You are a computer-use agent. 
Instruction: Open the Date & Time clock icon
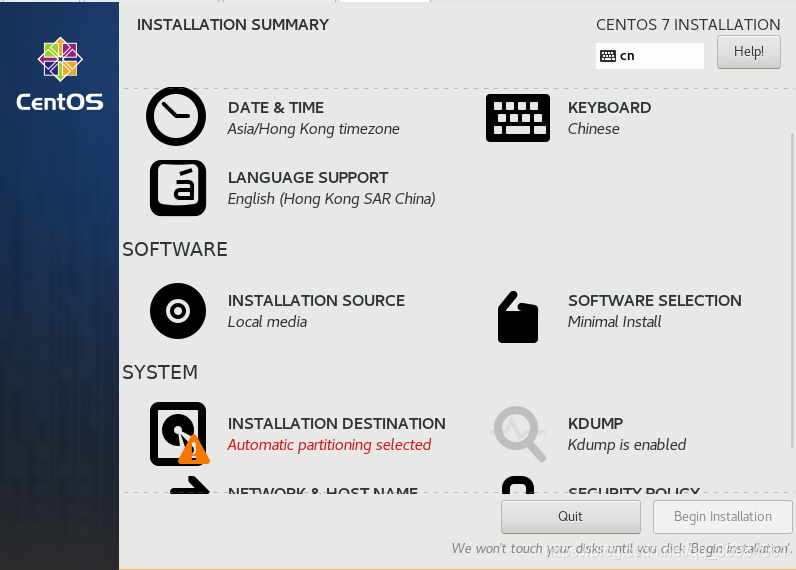pyautogui.click(x=176, y=116)
